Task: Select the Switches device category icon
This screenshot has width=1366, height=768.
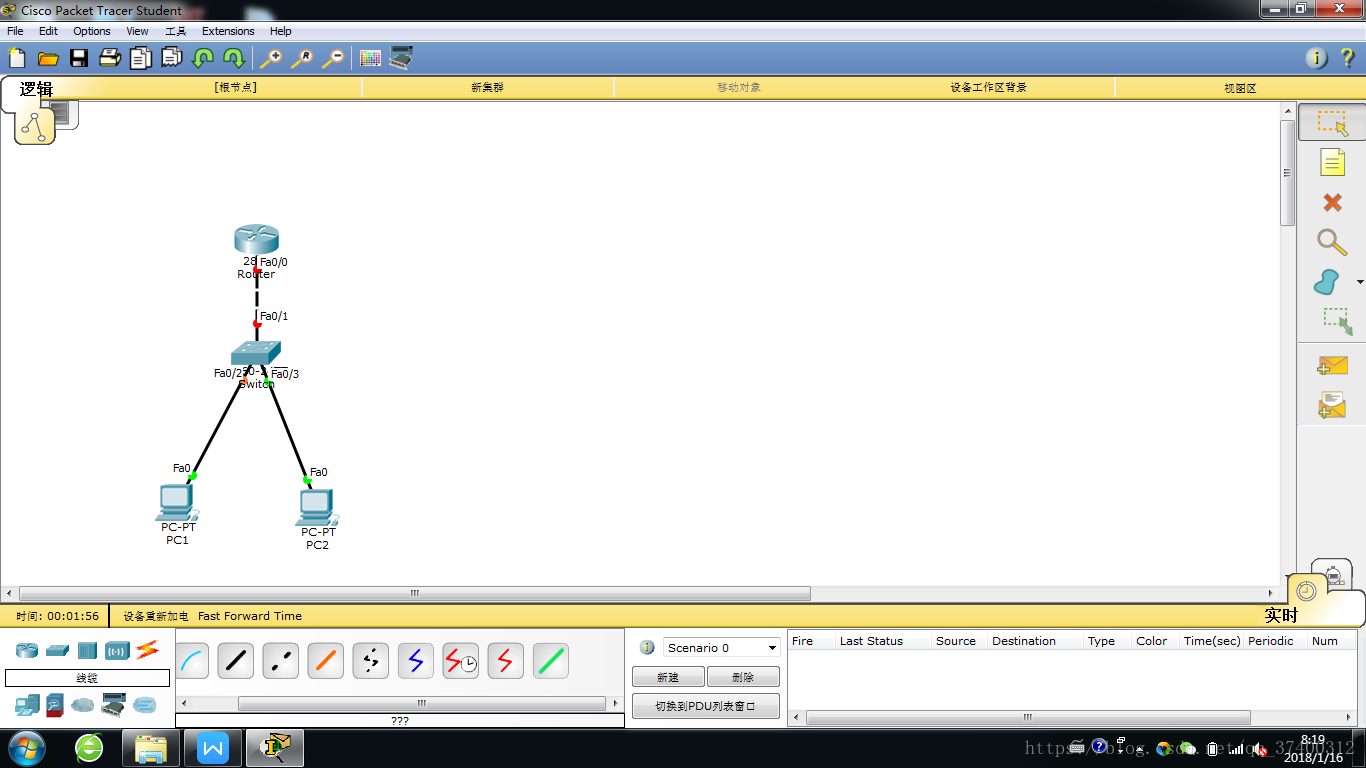Action: (57, 650)
